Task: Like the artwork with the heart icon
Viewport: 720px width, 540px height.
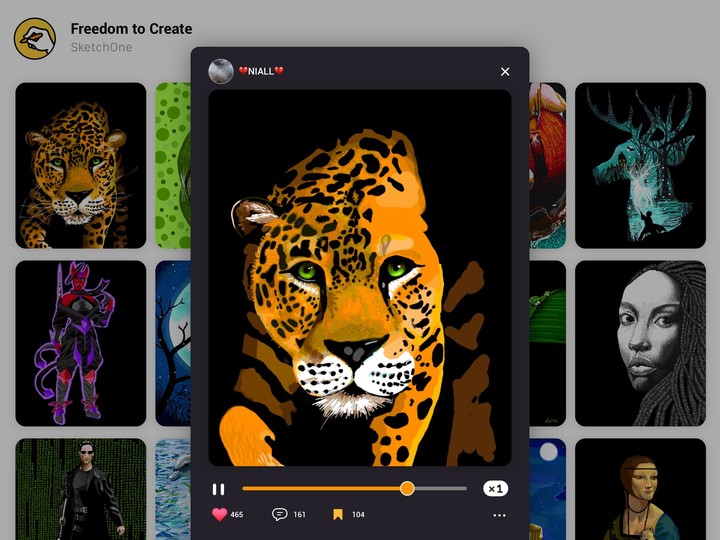Action: click(219, 514)
